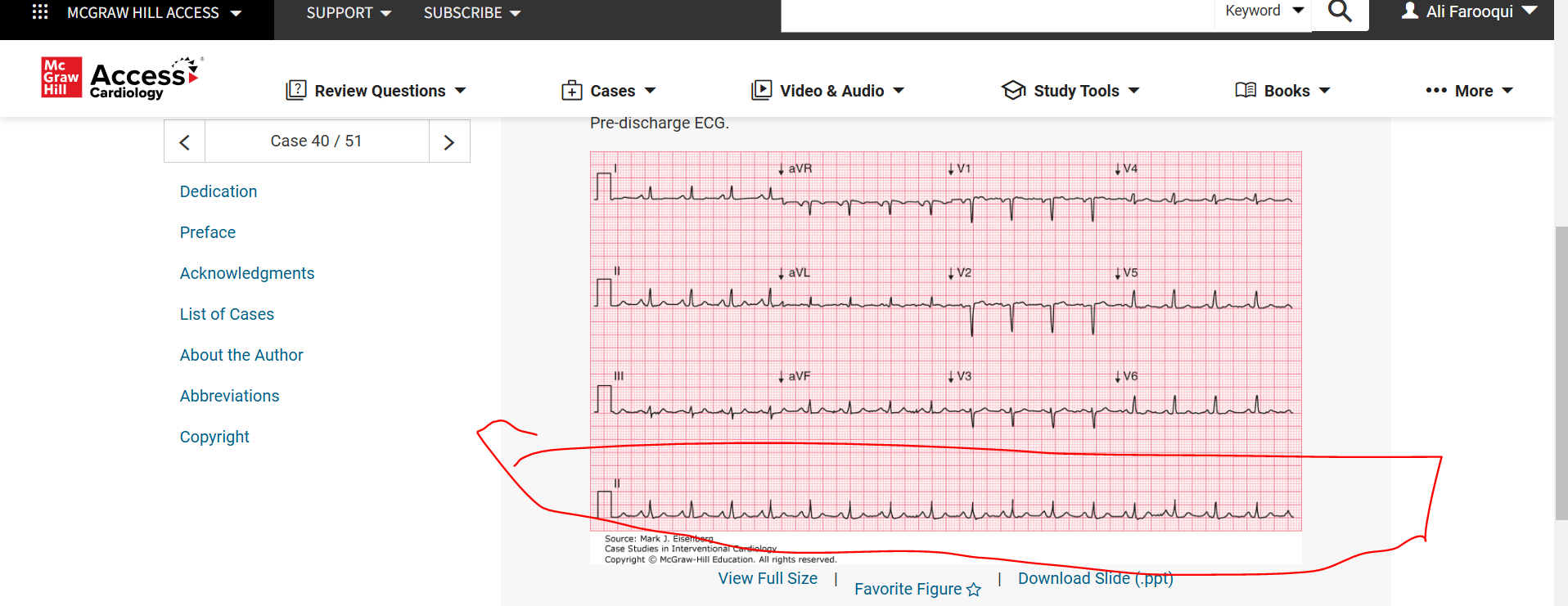The height and width of the screenshot is (606, 1568).
Task: Open the Cases menu
Action: coord(609,90)
